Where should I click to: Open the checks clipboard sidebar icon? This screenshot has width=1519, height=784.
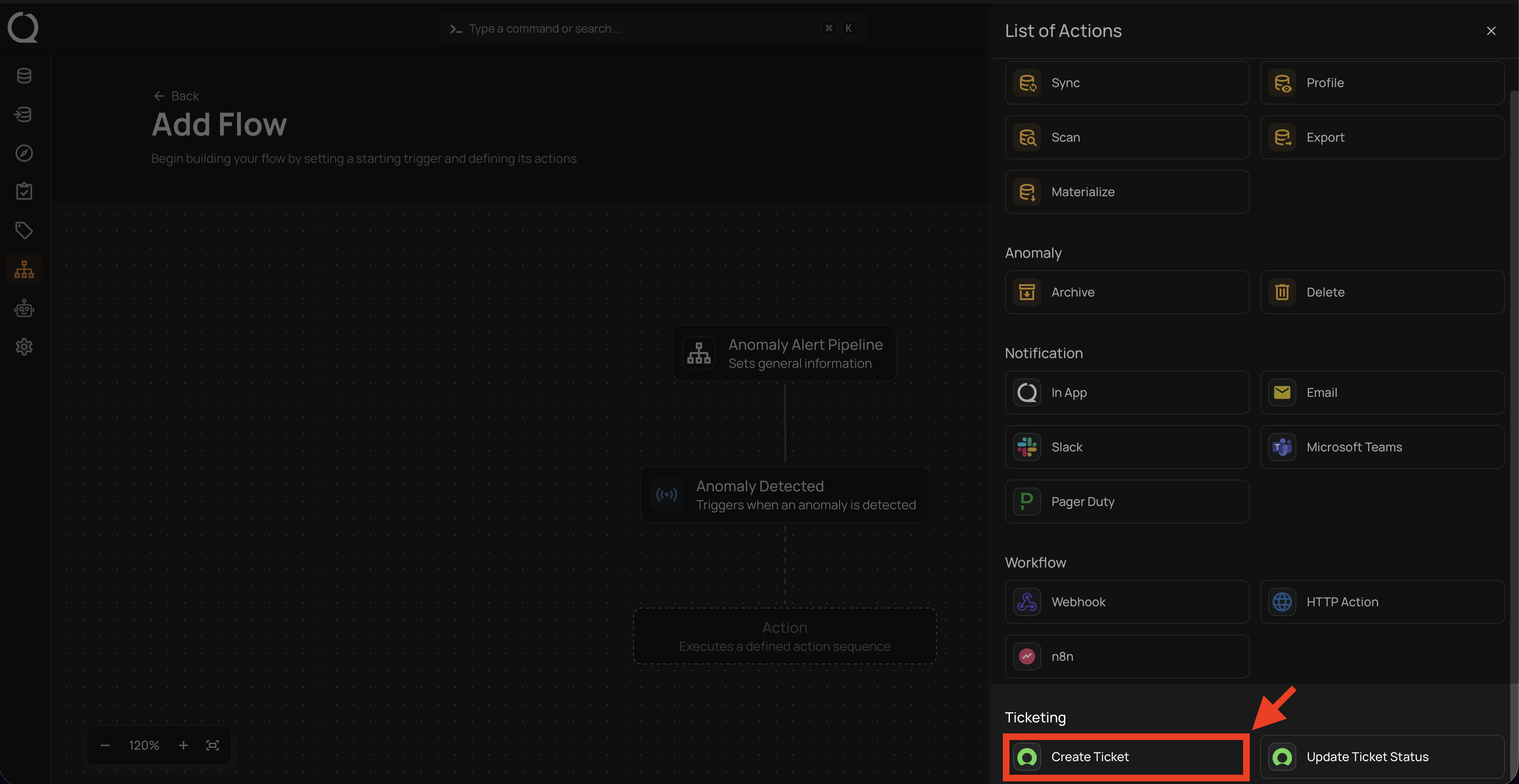pos(24,191)
